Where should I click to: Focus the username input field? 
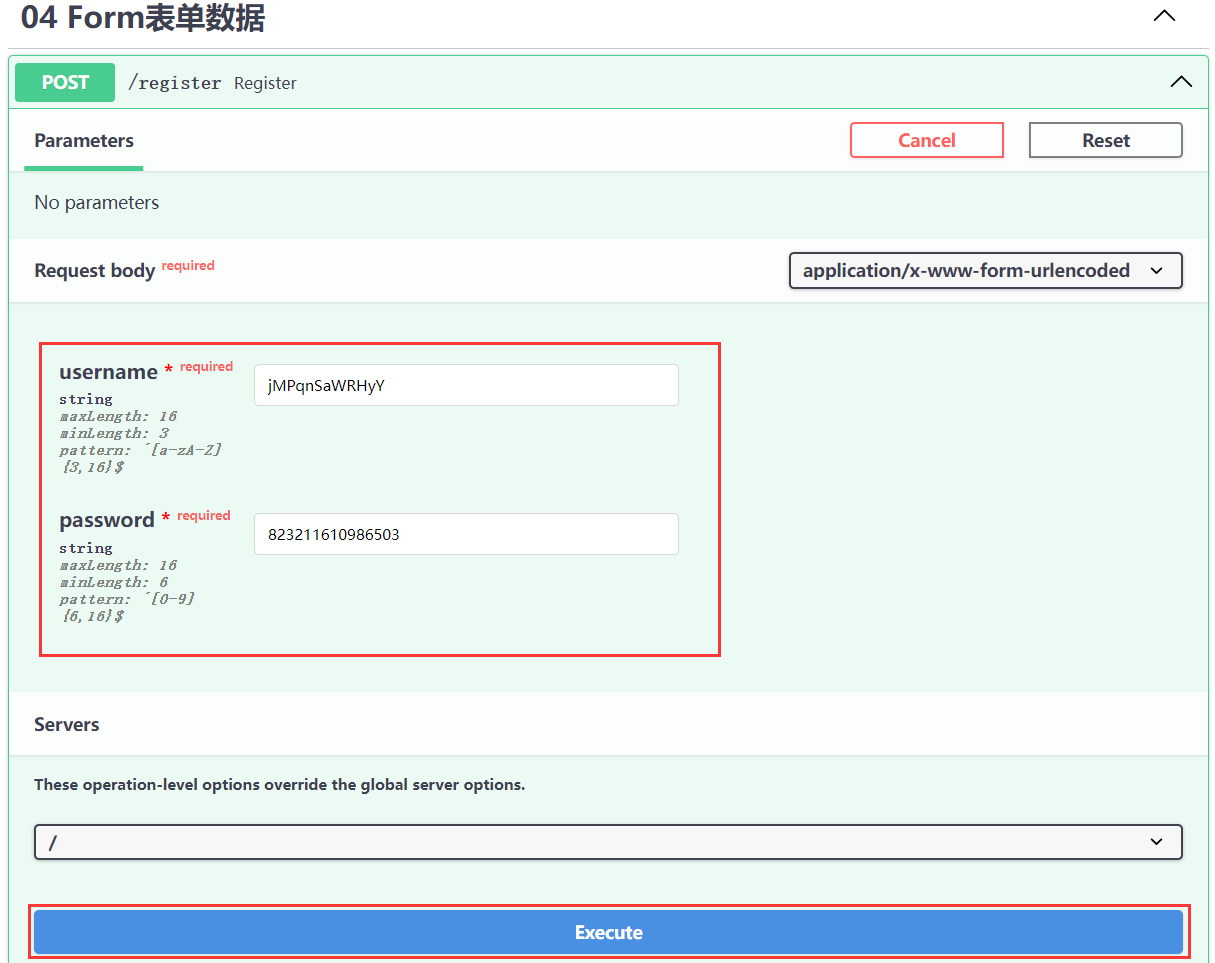[466, 385]
